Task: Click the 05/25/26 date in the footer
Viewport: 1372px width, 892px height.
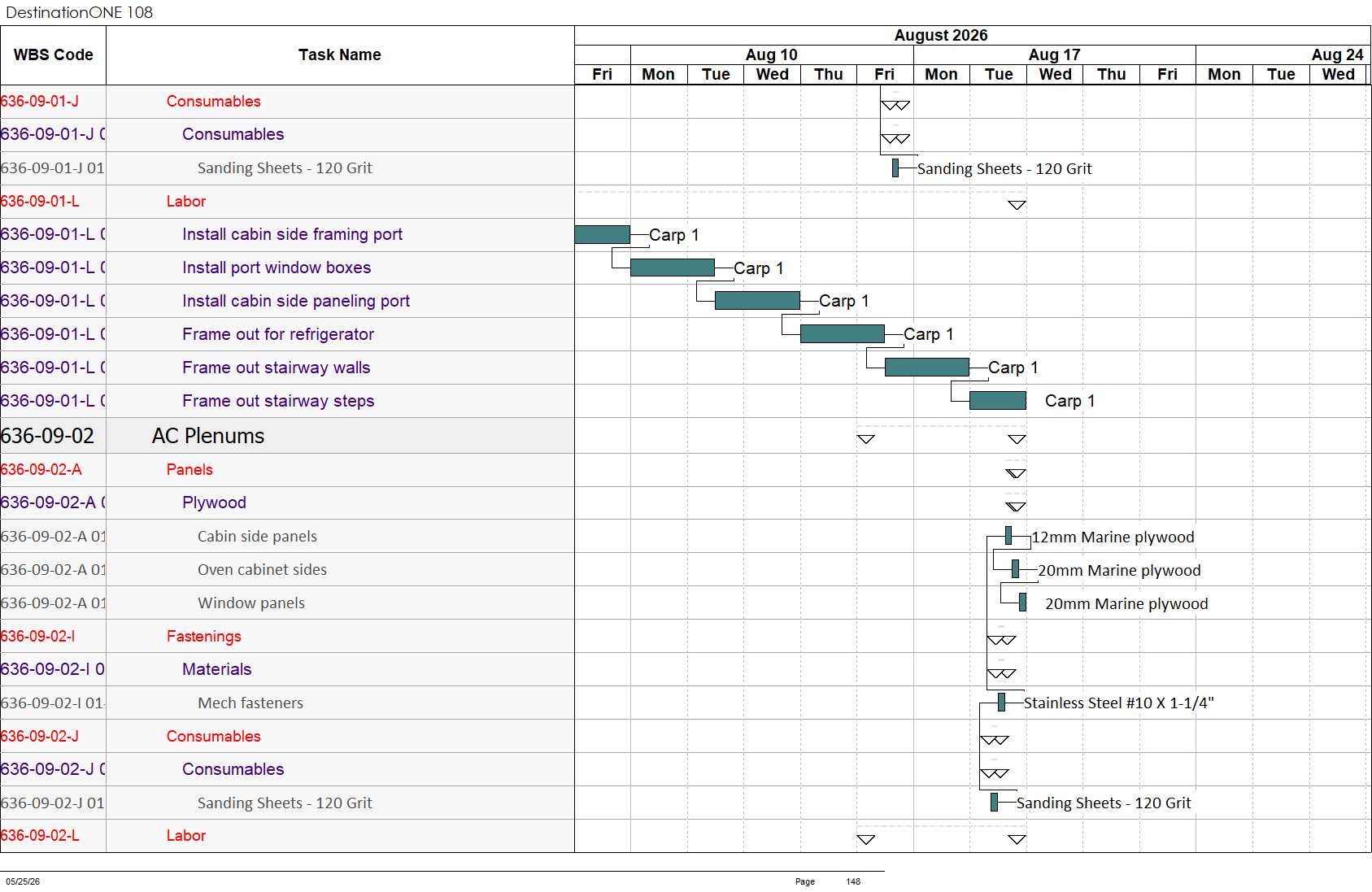Action: coord(23,881)
